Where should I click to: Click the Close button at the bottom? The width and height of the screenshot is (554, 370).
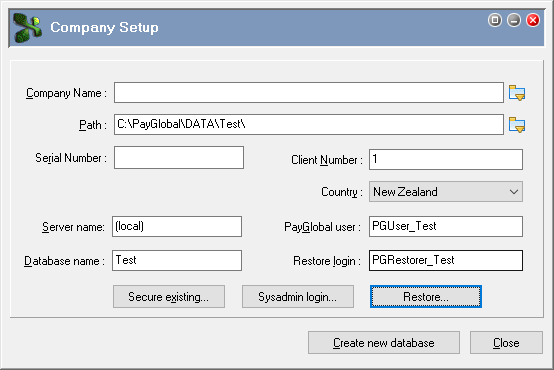506,342
